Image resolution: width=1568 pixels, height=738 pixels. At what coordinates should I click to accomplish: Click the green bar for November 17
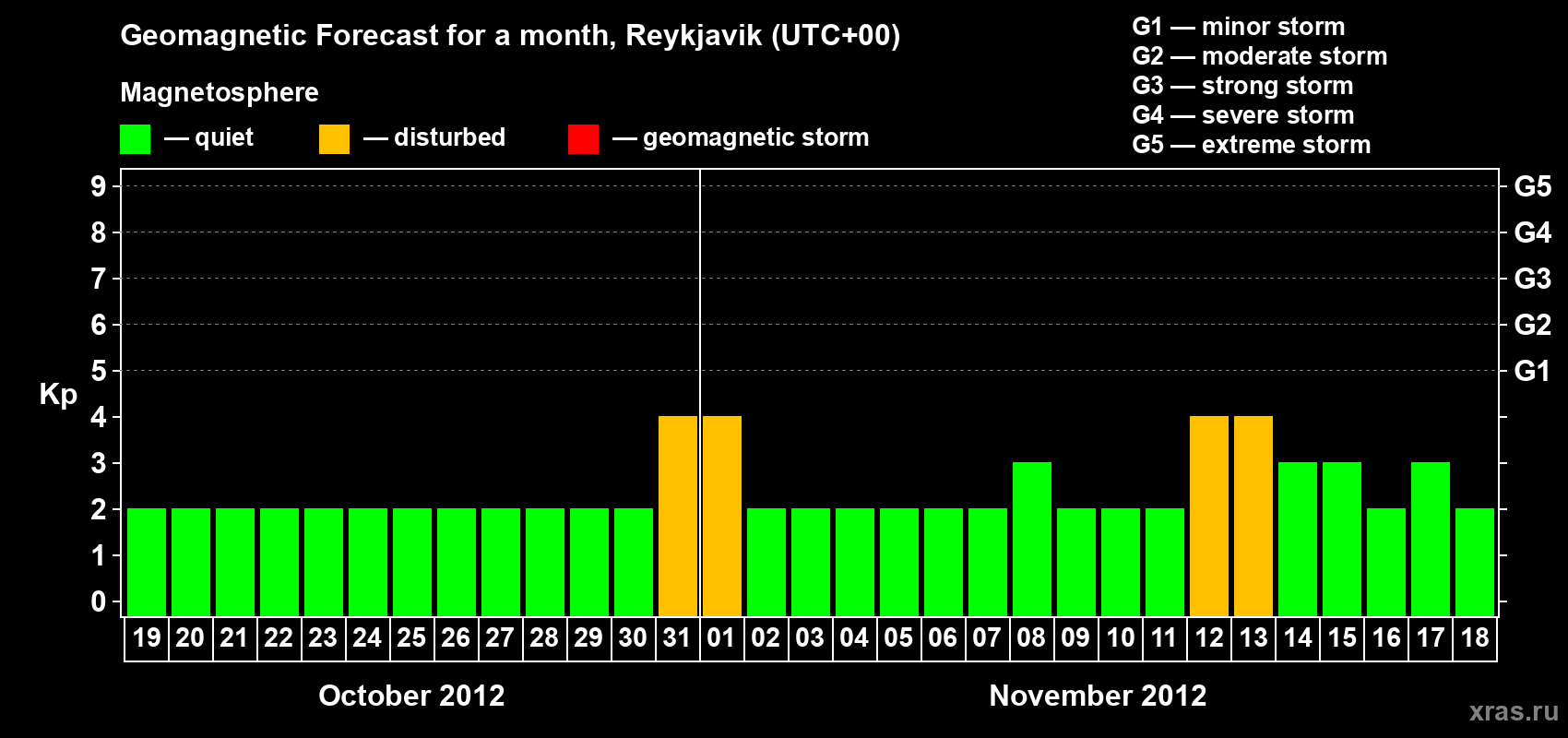point(1431,539)
